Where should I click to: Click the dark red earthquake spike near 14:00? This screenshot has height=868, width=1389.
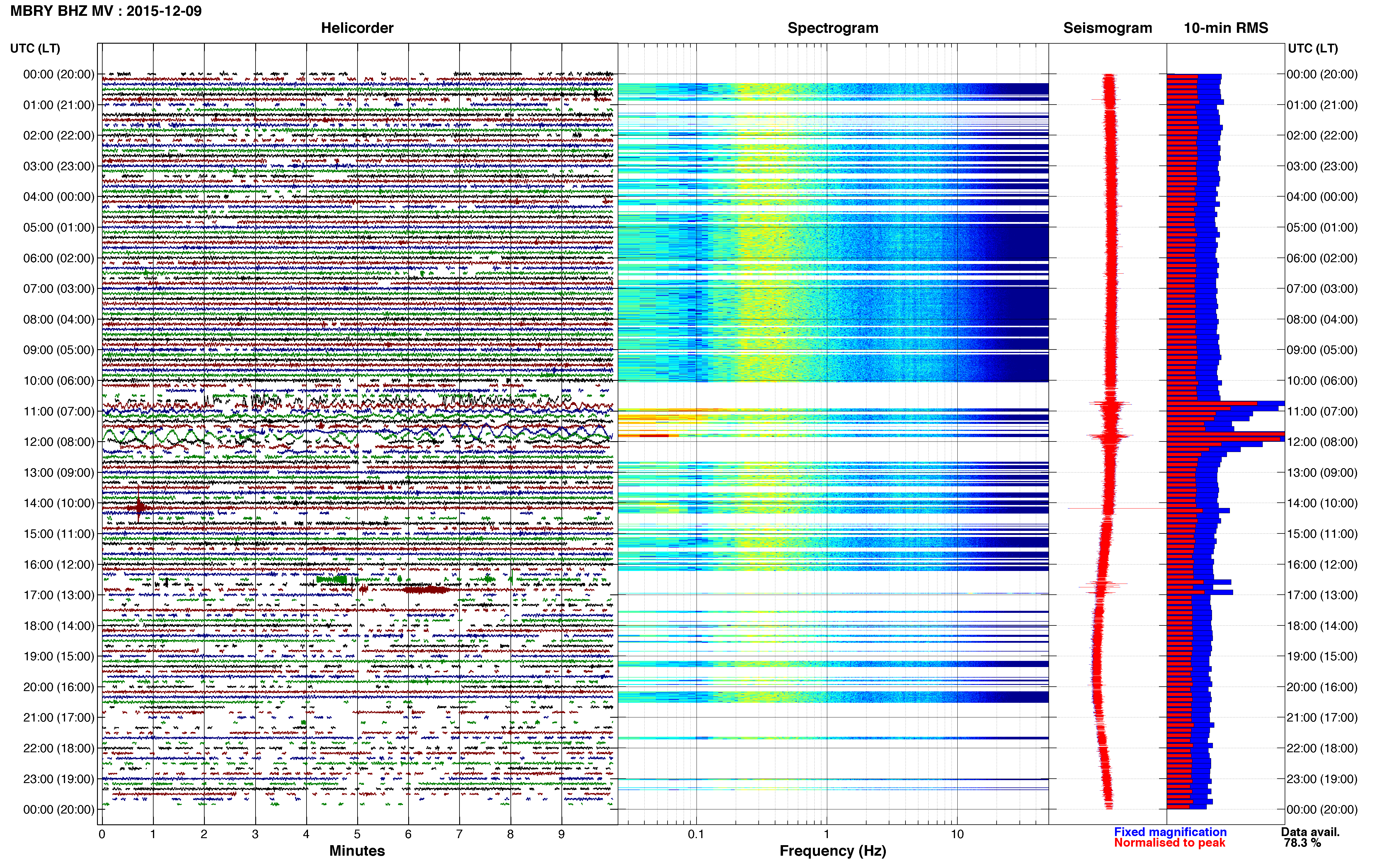(138, 507)
